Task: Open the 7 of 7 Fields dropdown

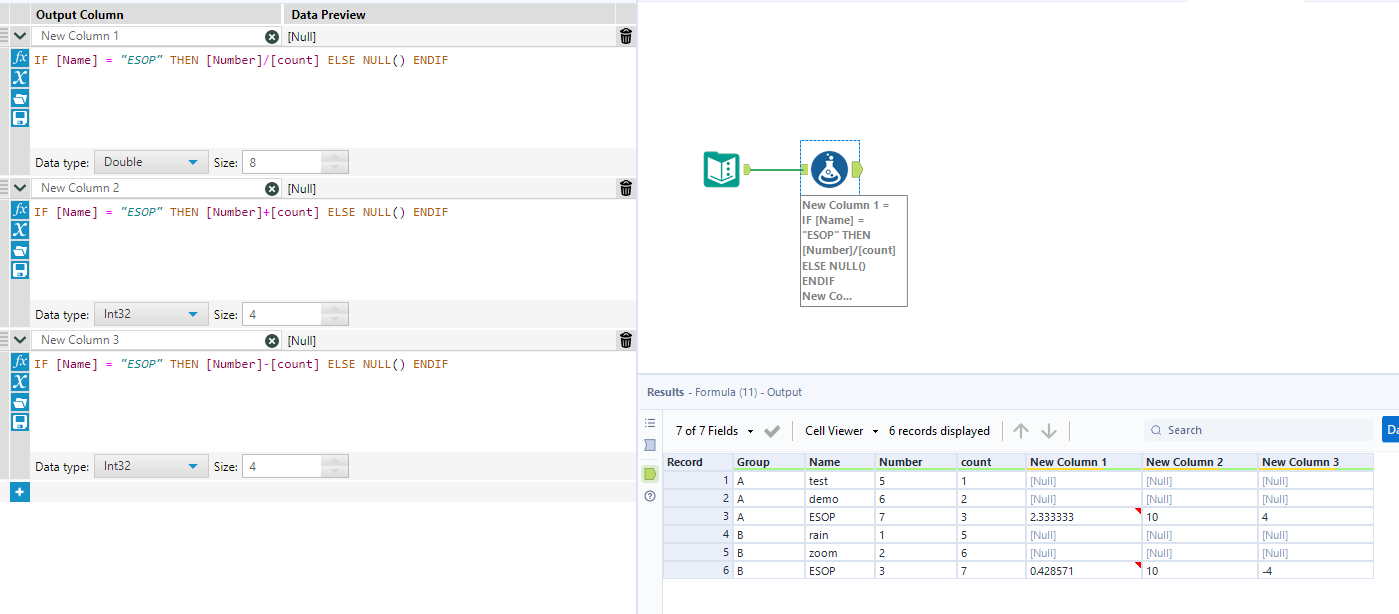Action: click(x=716, y=431)
